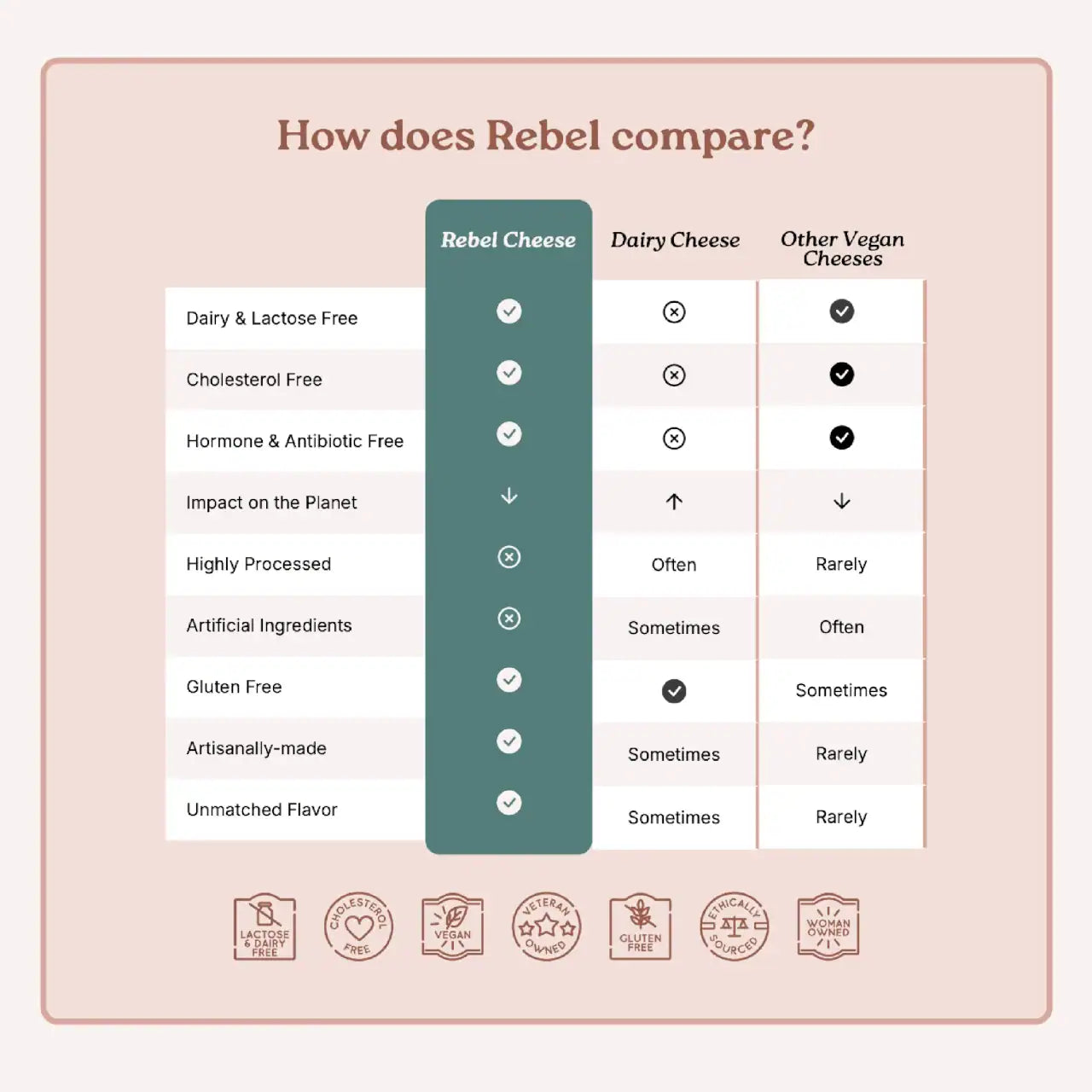
Task: Click the Veteran Owned stars badge
Action: coord(547,927)
